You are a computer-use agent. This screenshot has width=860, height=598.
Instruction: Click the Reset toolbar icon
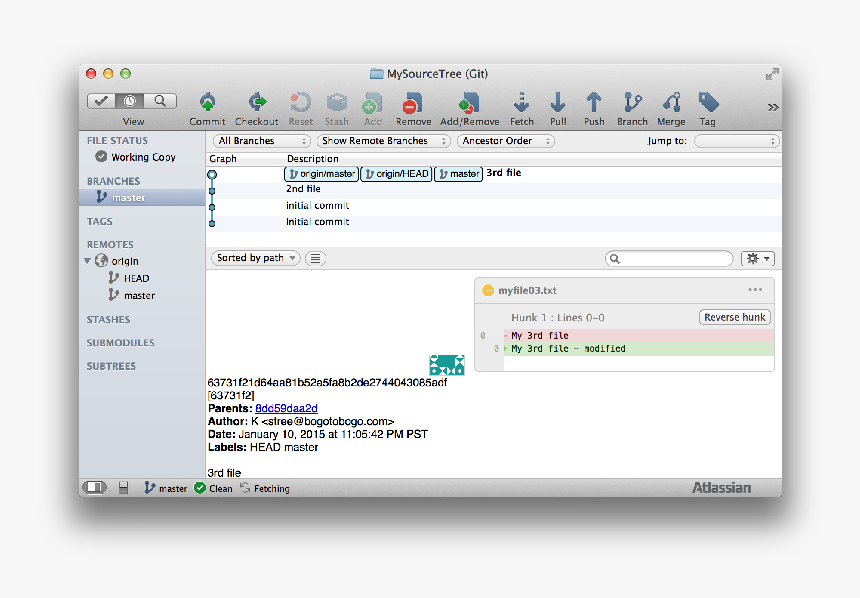coord(301,103)
